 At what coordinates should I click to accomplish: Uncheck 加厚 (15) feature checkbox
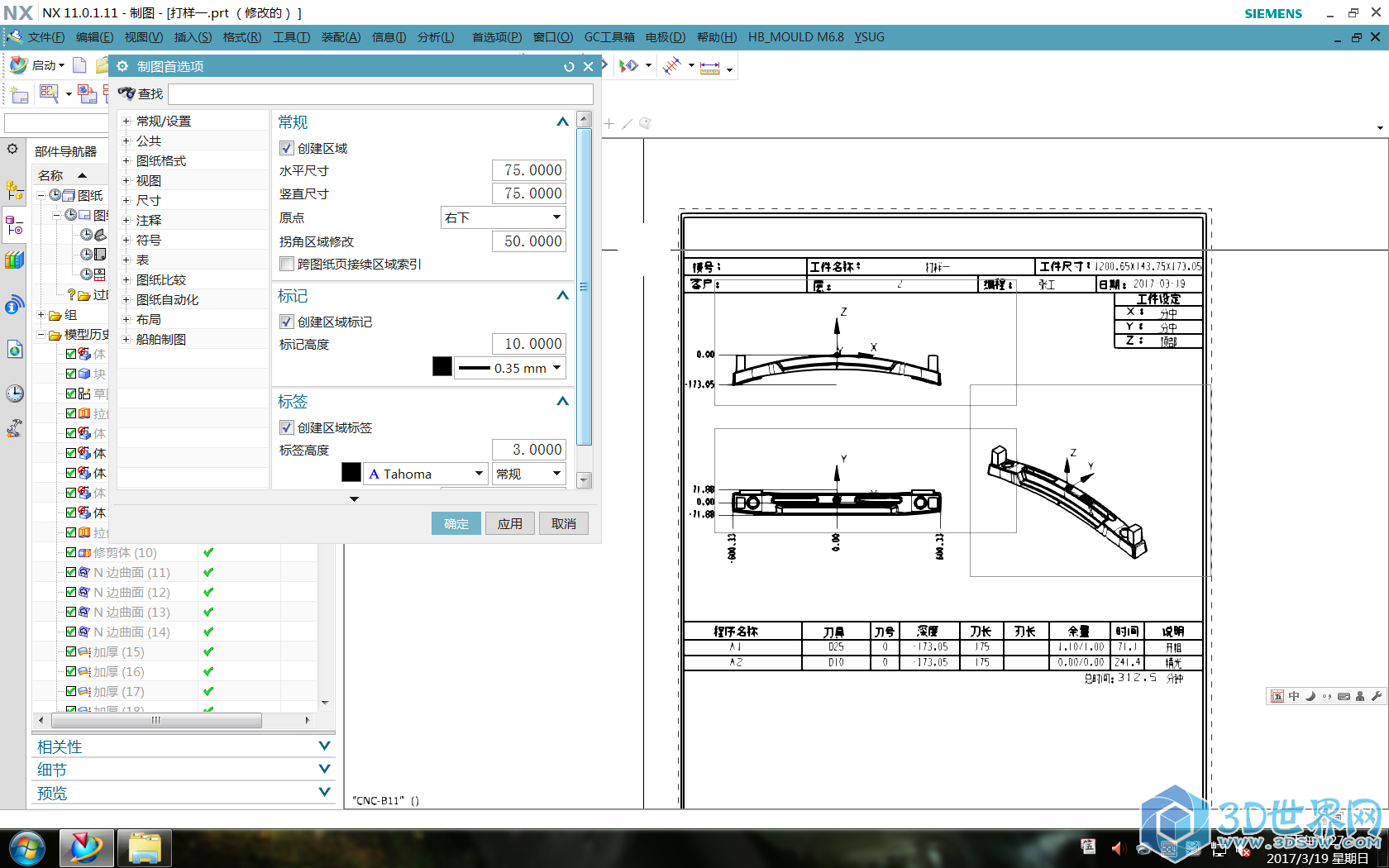pos(71,651)
